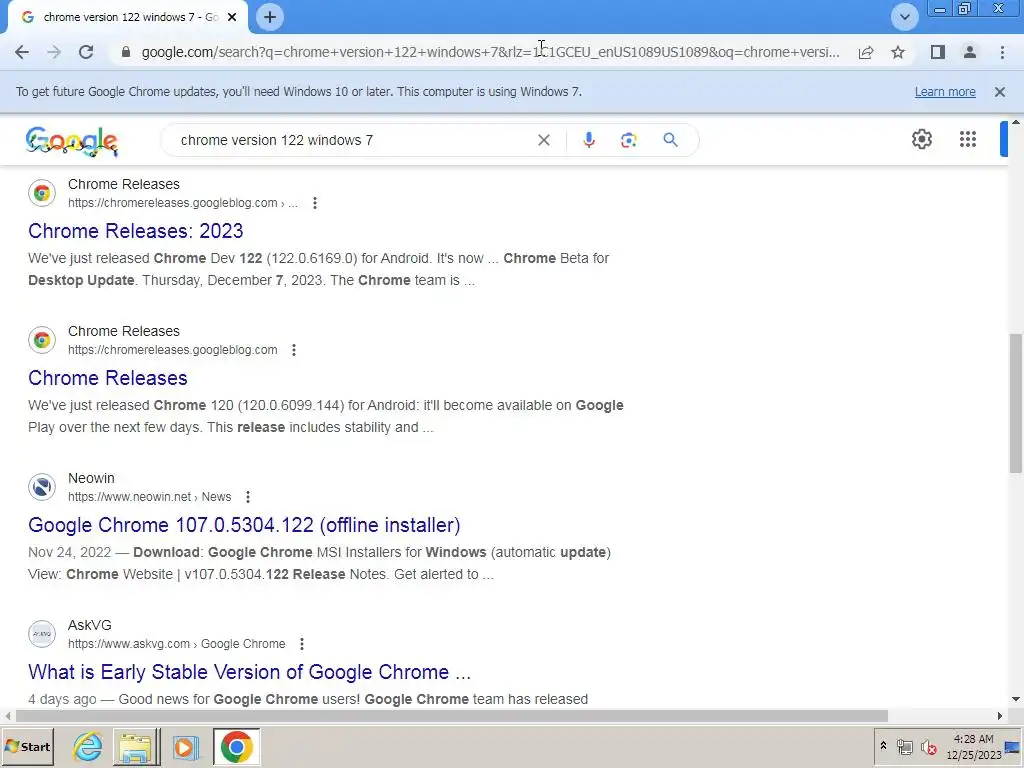This screenshot has width=1024, height=768.
Task: Open more options for AskVG result
Action: click(x=302, y=644)
